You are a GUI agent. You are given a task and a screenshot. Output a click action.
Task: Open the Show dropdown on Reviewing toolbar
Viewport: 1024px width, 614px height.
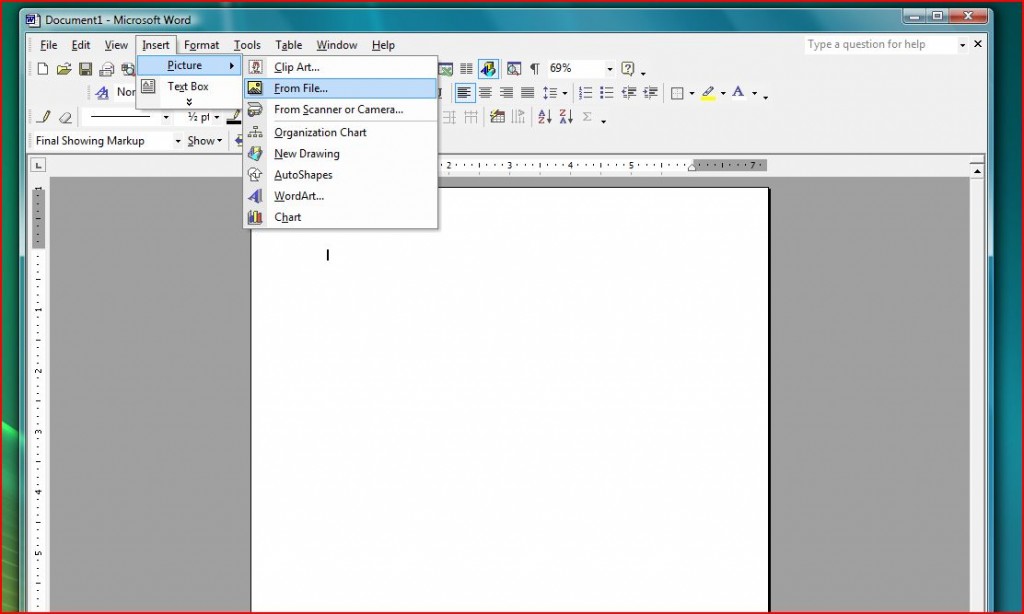[x=205, y=141]
